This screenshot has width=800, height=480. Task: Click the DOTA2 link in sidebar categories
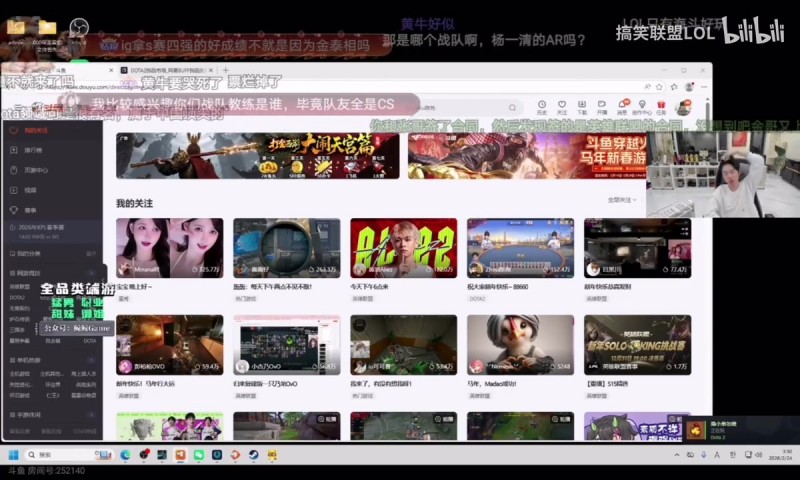click(17, 297)
